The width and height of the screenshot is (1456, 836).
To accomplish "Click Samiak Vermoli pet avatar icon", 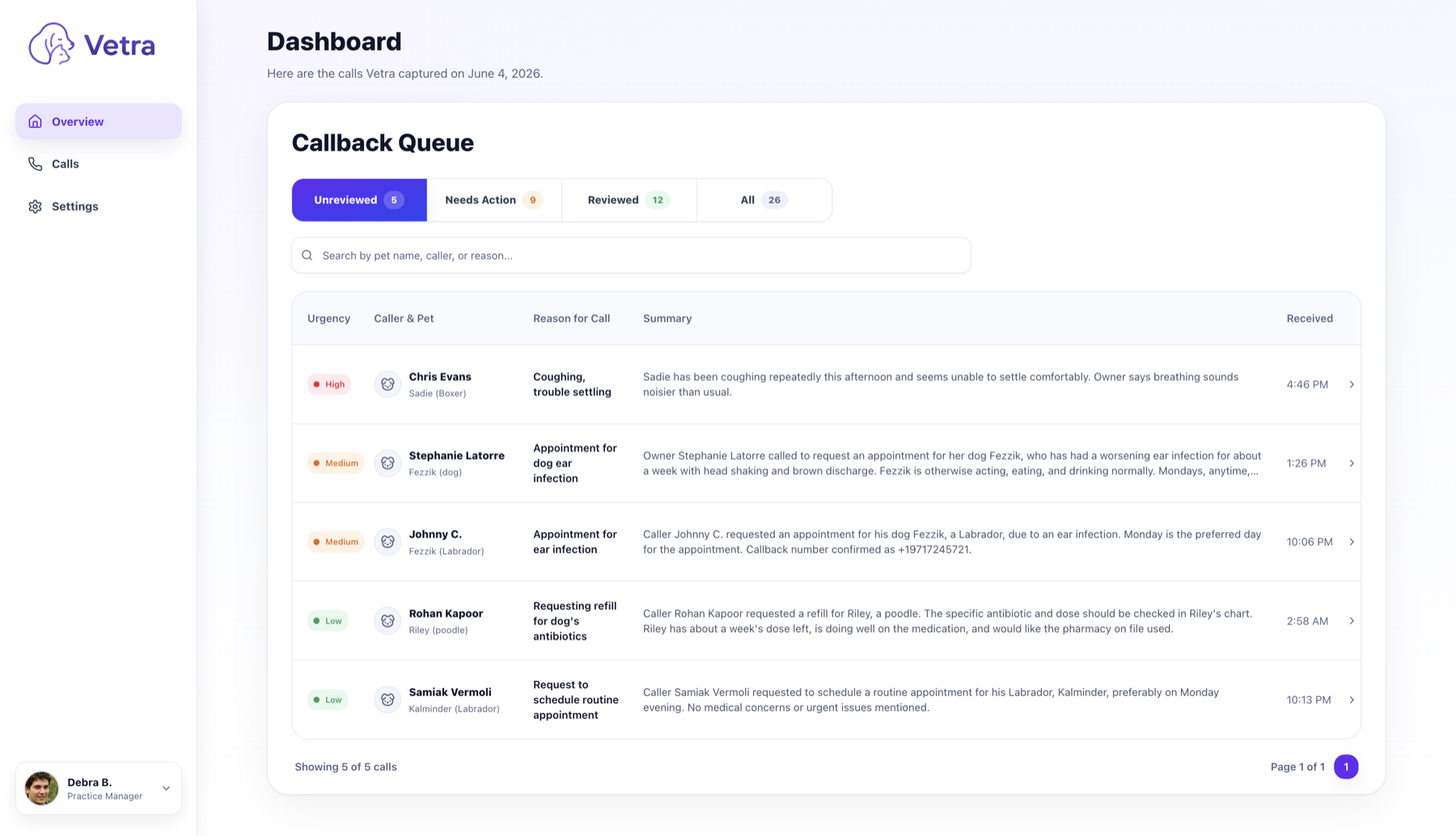I will click(387, 700).
